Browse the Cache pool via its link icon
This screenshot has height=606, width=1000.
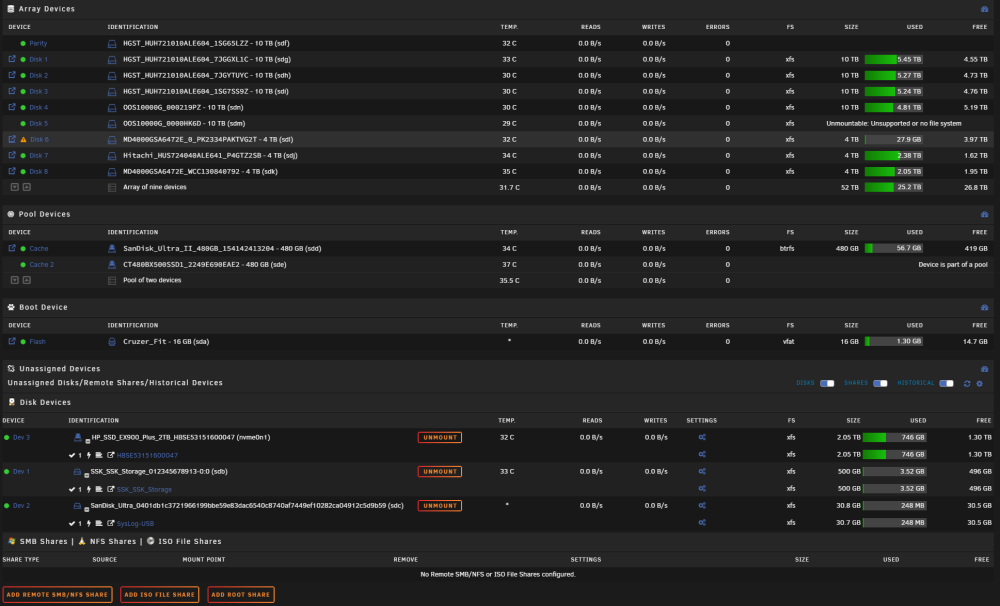[x=11, y=248]
